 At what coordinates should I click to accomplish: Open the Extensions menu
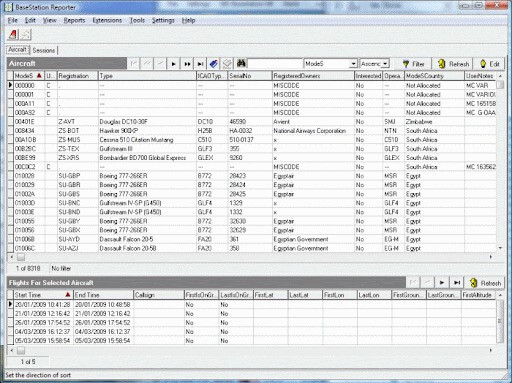coord(107,20)
